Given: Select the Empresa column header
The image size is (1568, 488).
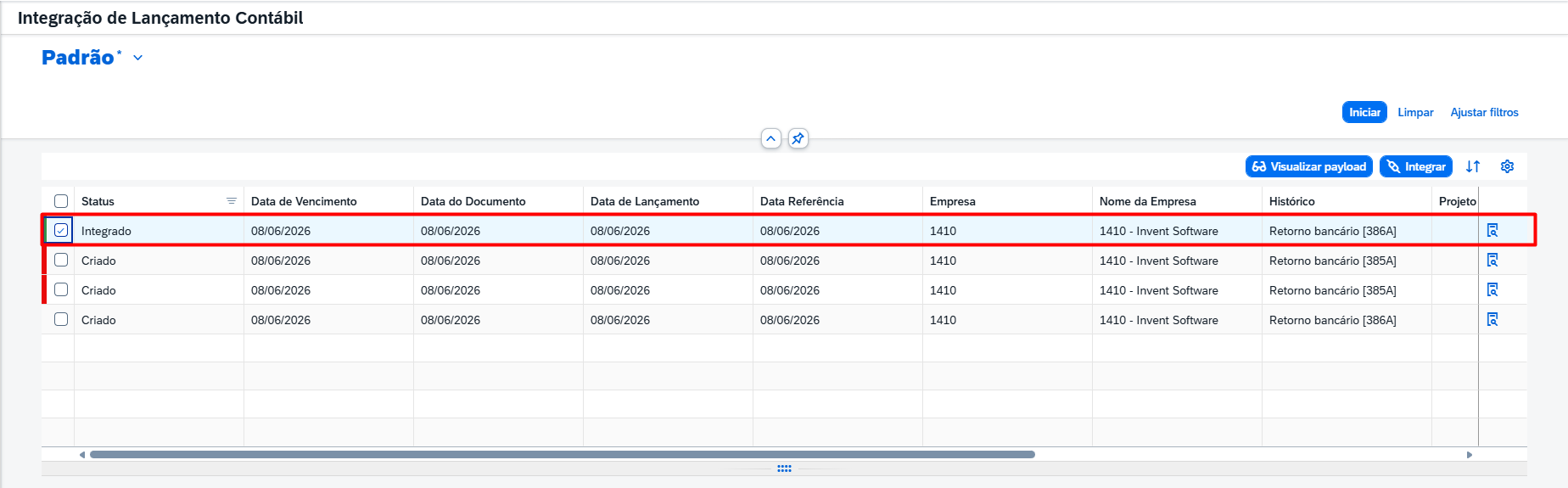Looking at the screenshot, I should coord(1007,201).
